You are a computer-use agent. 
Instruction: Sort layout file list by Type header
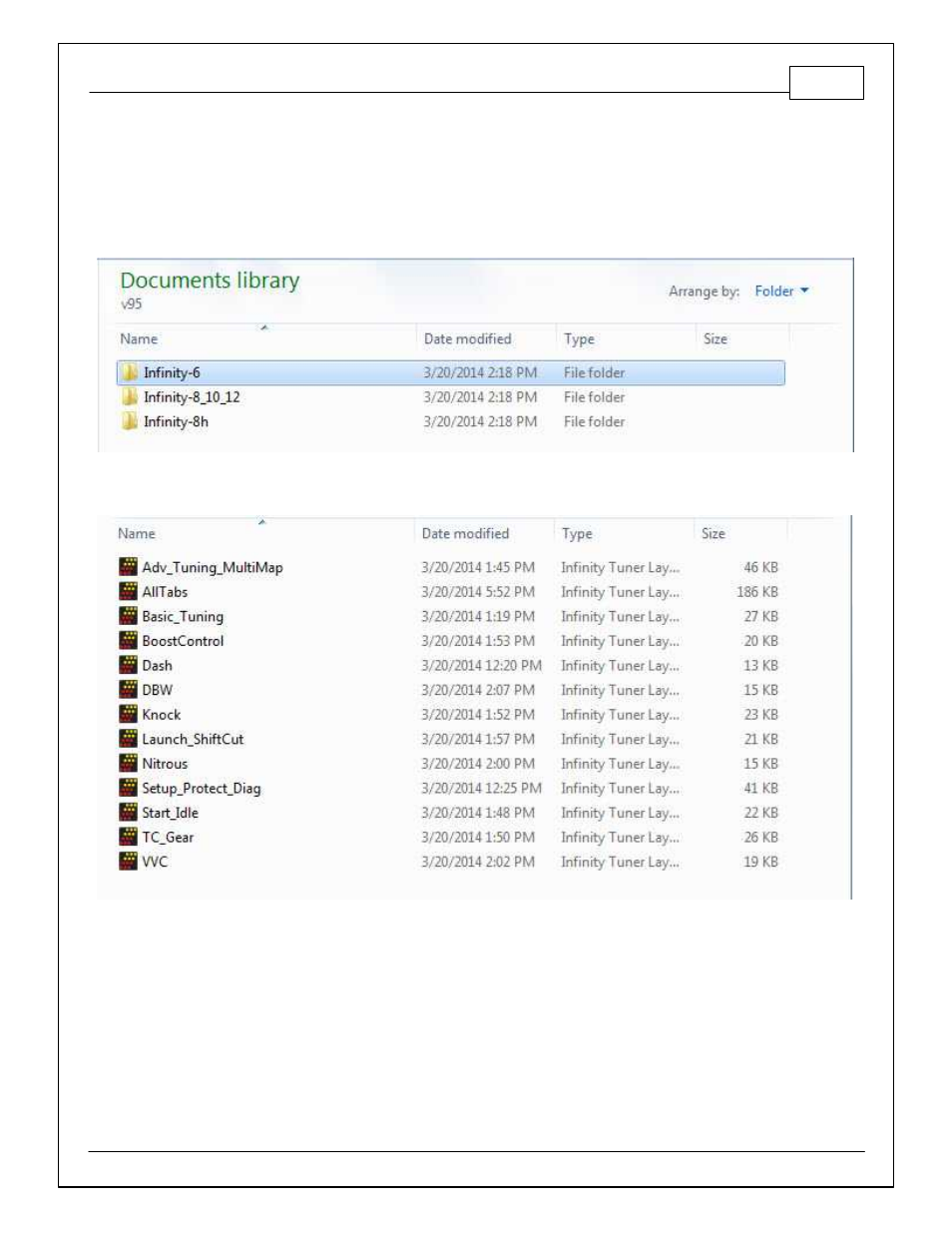pyautogui.click(x=577, y=534)
